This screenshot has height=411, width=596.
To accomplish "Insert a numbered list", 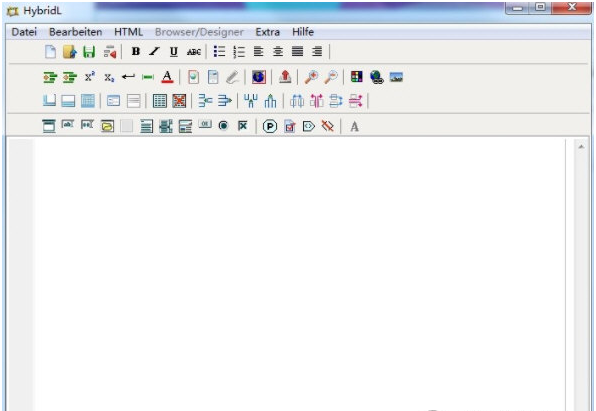I will click(239, 51).
